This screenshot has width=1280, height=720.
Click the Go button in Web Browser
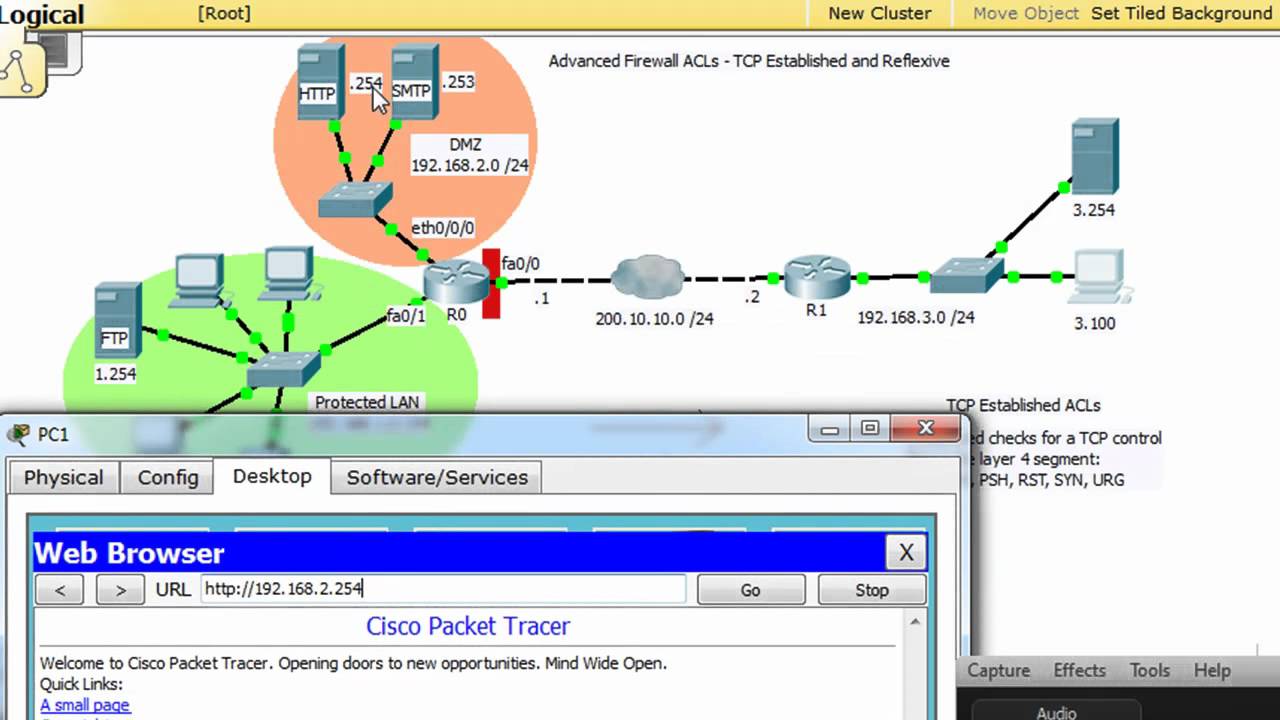pyautogui.click(x=750, y=590)
